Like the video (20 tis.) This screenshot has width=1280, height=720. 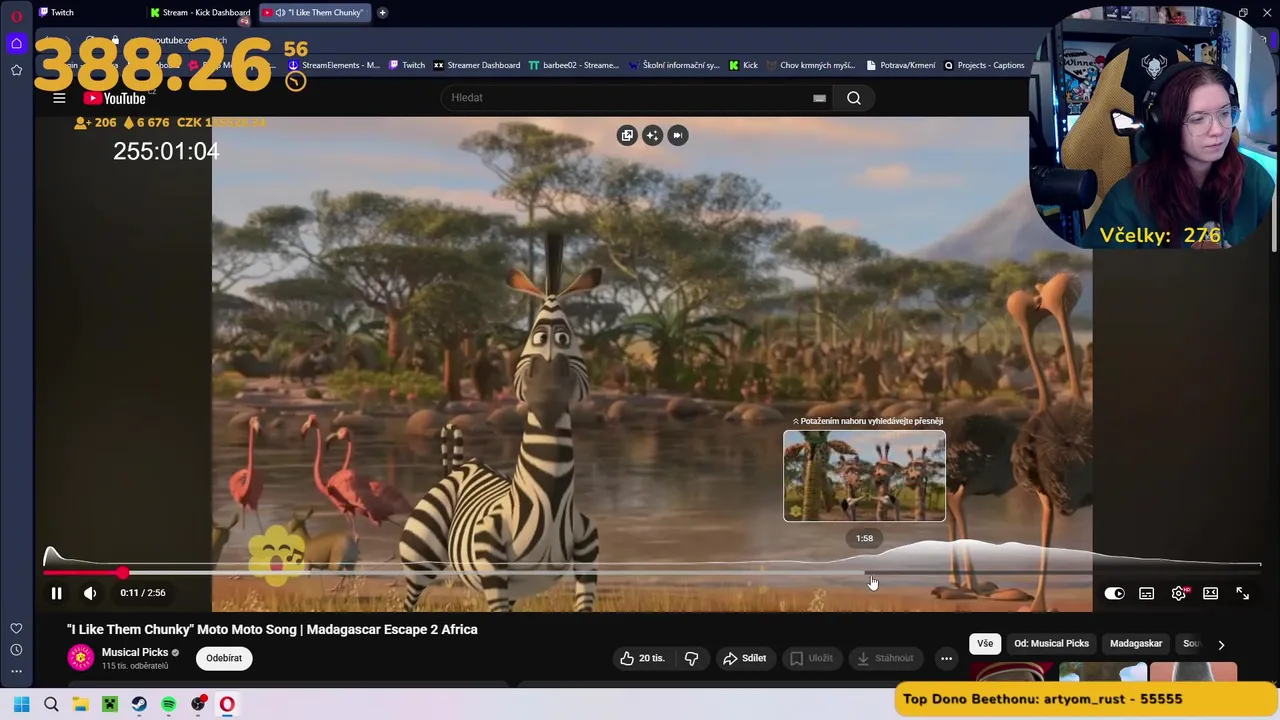[x=642, y=658]
